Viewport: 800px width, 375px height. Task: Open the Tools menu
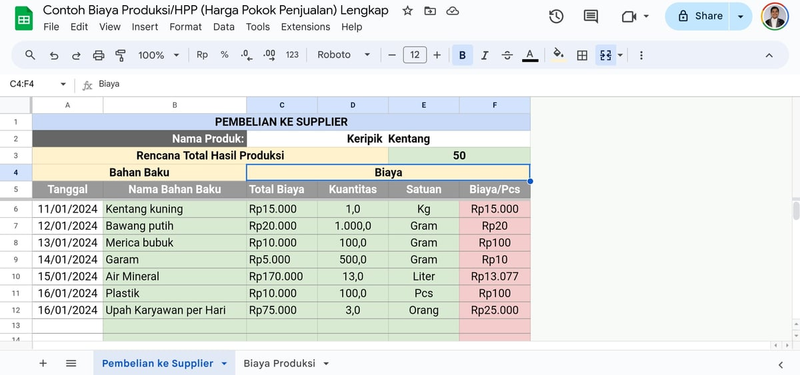258,27
